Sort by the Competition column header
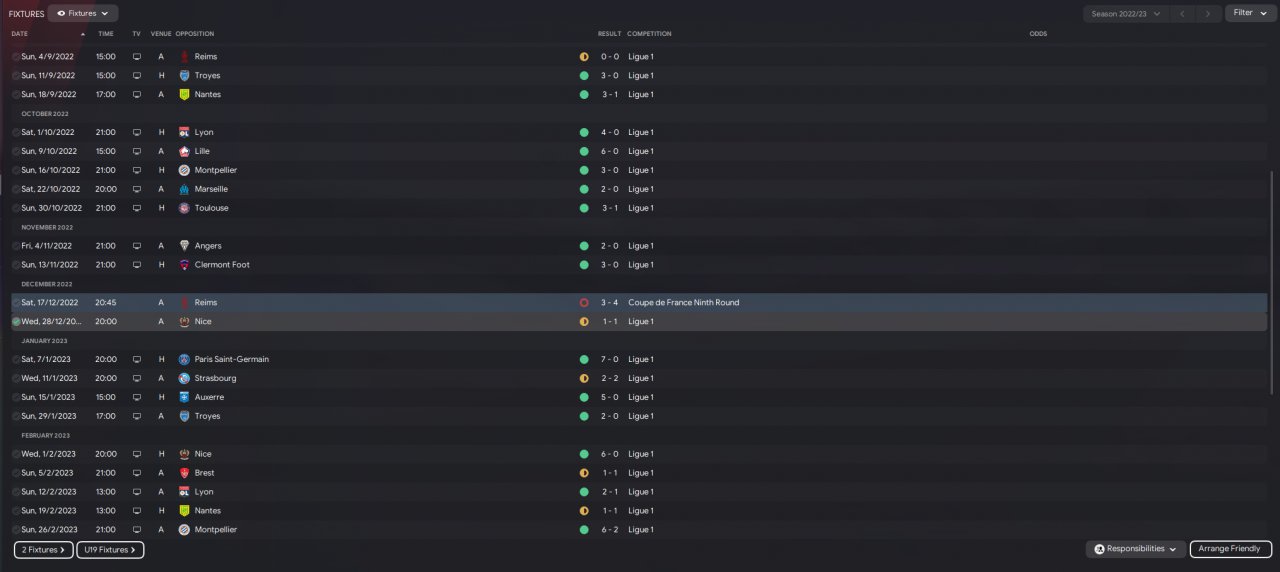The height and width of the screenshot is (572, 1280). (649, 34)
